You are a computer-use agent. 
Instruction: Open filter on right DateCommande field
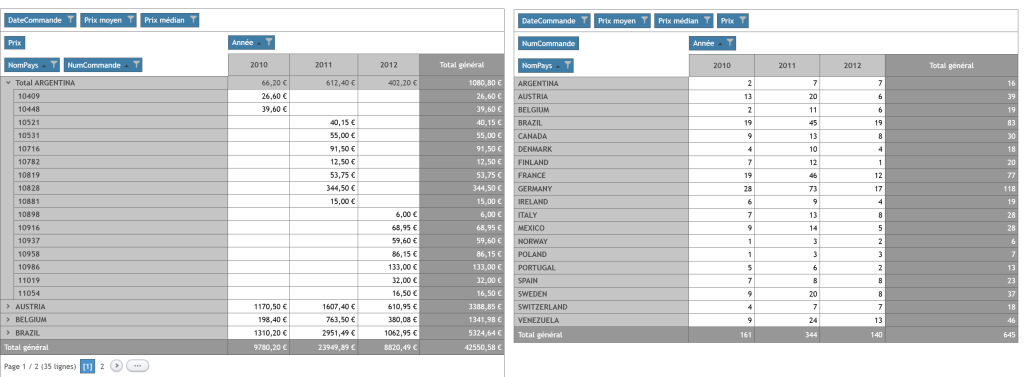[584, 21]
